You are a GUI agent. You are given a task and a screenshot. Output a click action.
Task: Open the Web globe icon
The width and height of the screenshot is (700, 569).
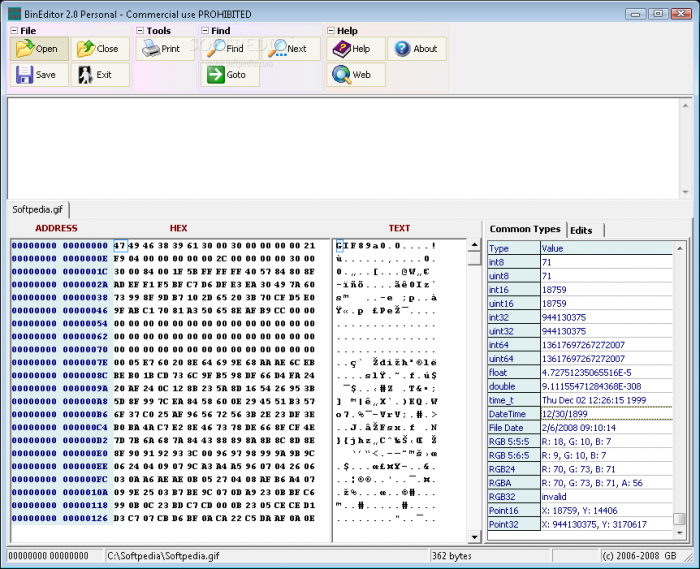(x=341, y=75)
